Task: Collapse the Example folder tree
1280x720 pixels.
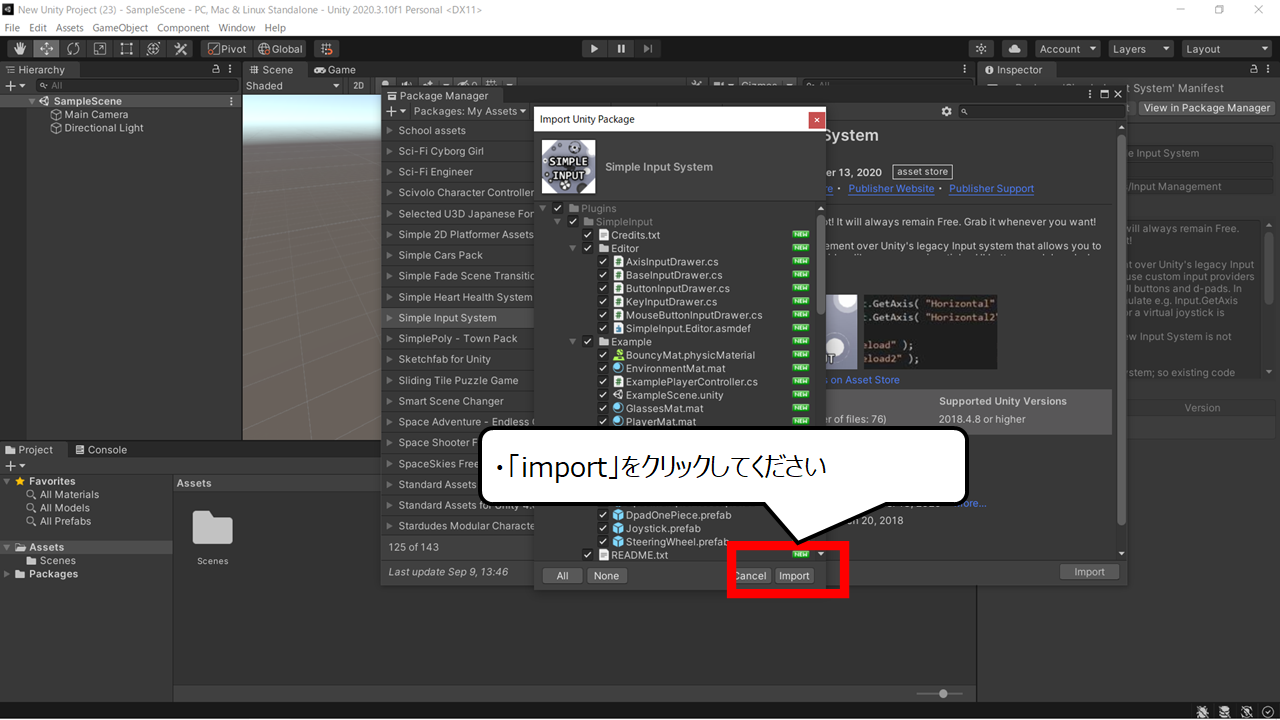Action: [x=573, y=342]
